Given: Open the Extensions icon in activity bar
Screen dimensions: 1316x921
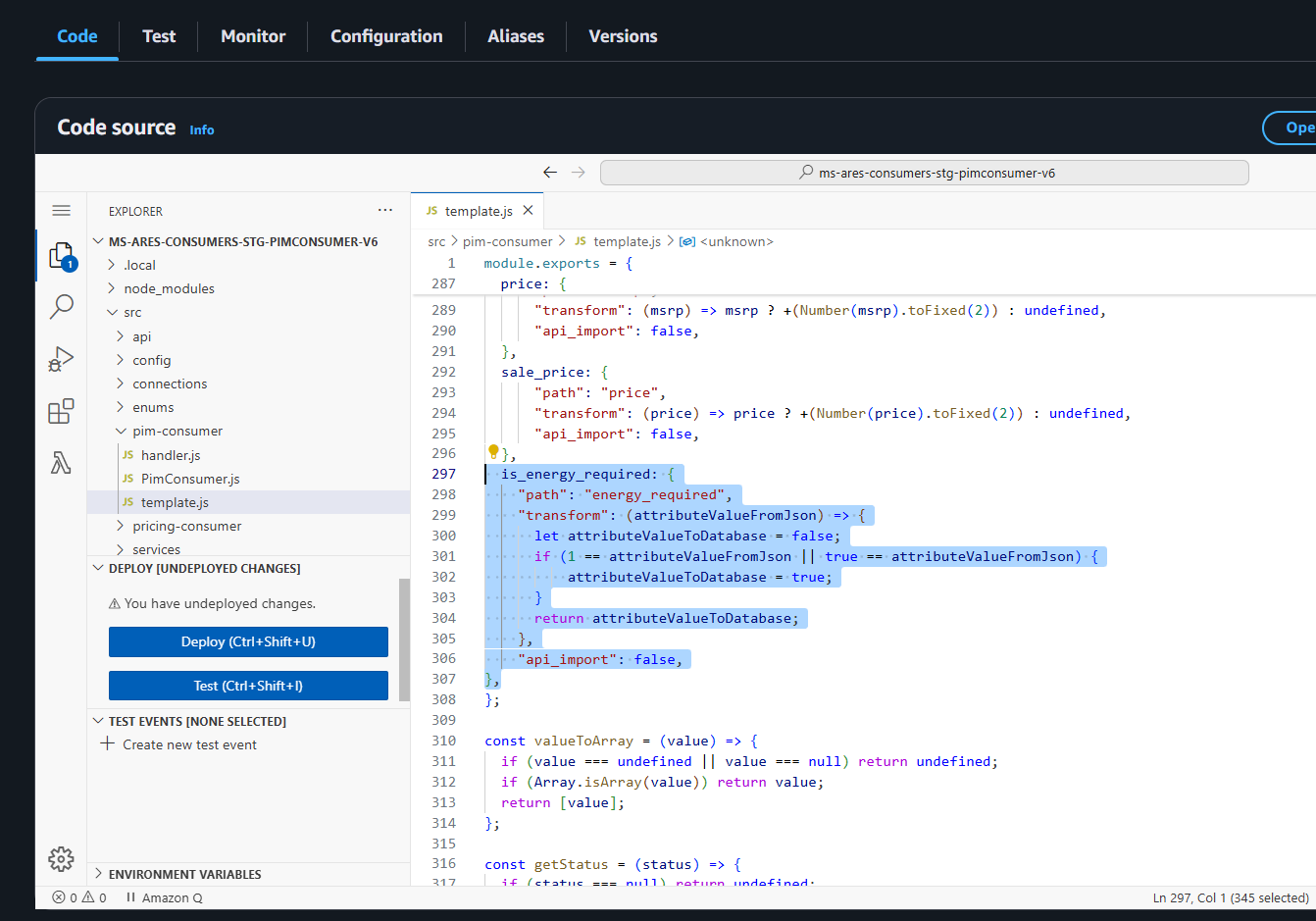Looking at the screenshot, I should pos(61,411).
